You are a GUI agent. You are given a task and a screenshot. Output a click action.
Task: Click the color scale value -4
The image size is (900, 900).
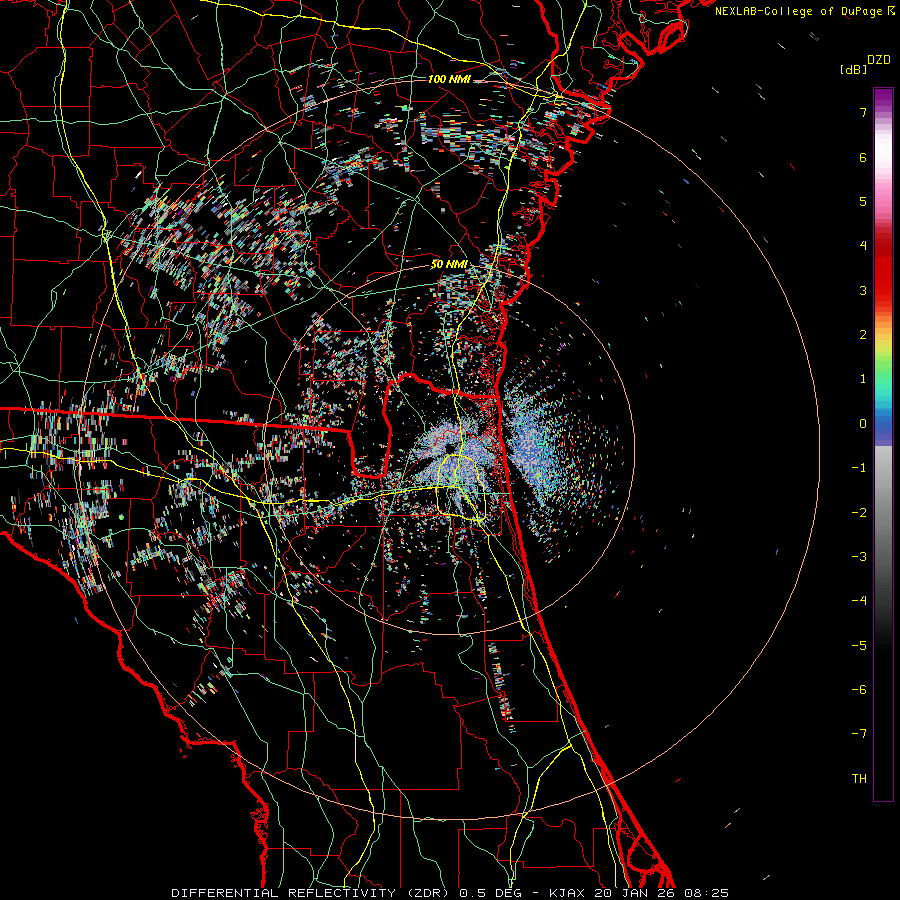[x=859, y=601]
